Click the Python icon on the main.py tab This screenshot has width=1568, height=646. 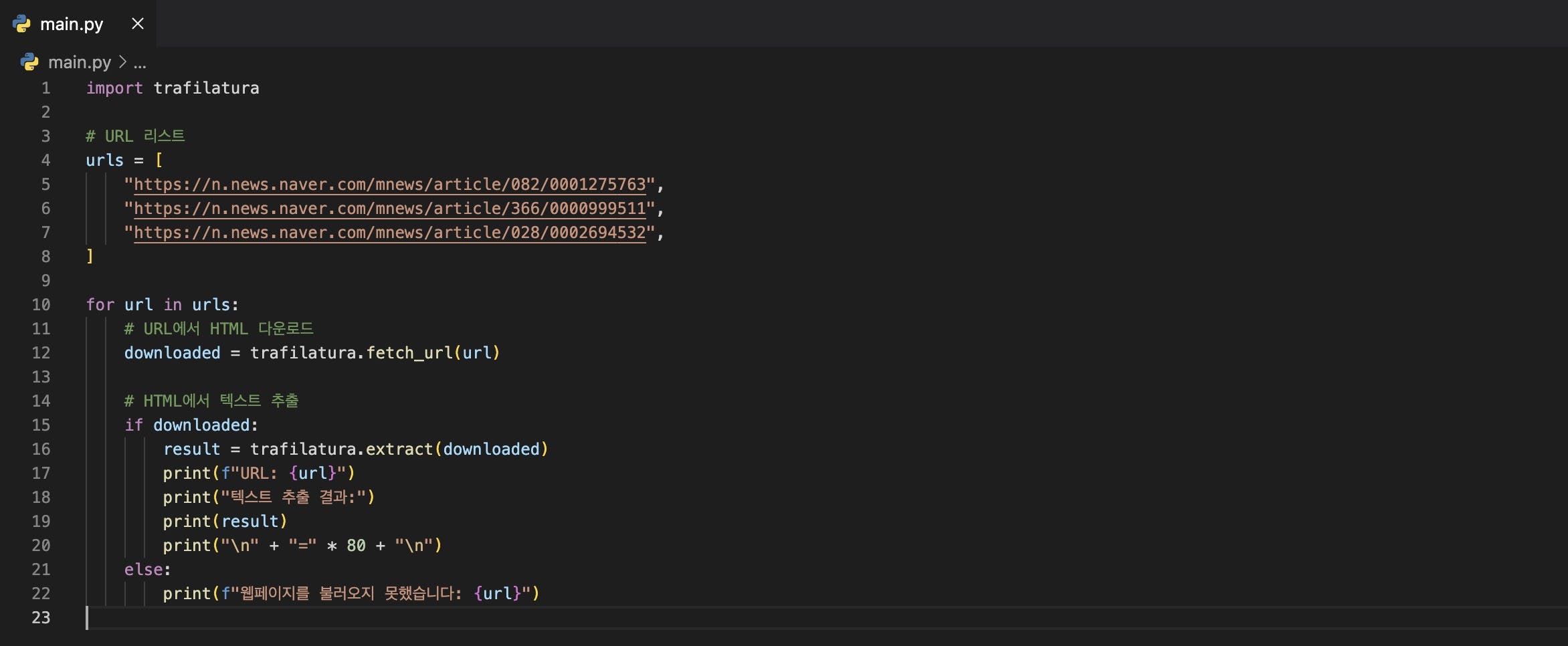(x=21, y=24)
